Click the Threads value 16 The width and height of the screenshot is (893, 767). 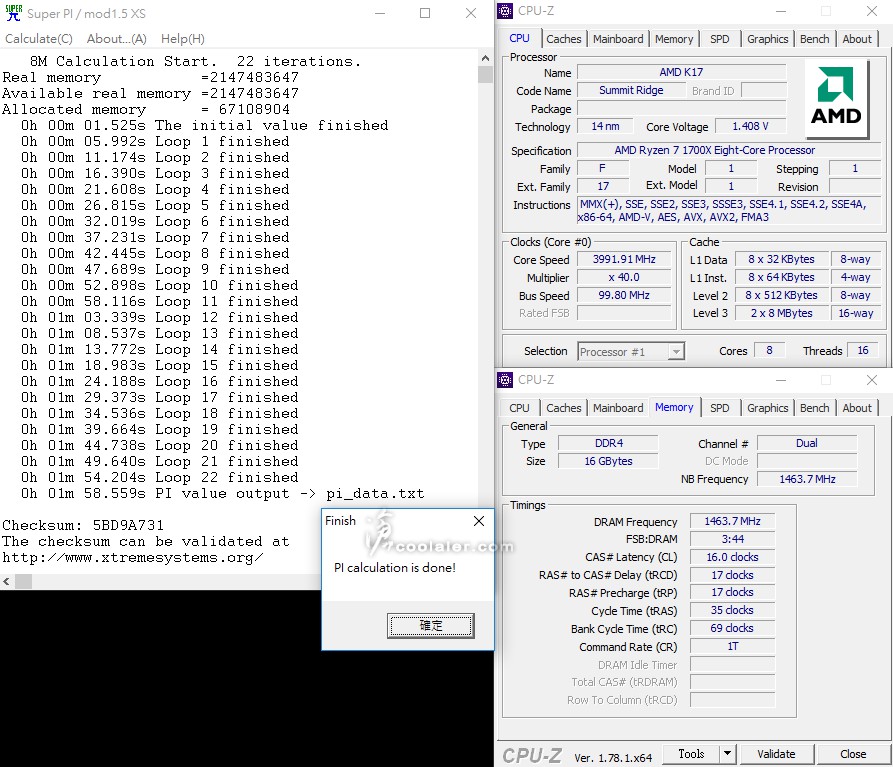(x=862, y=350)
